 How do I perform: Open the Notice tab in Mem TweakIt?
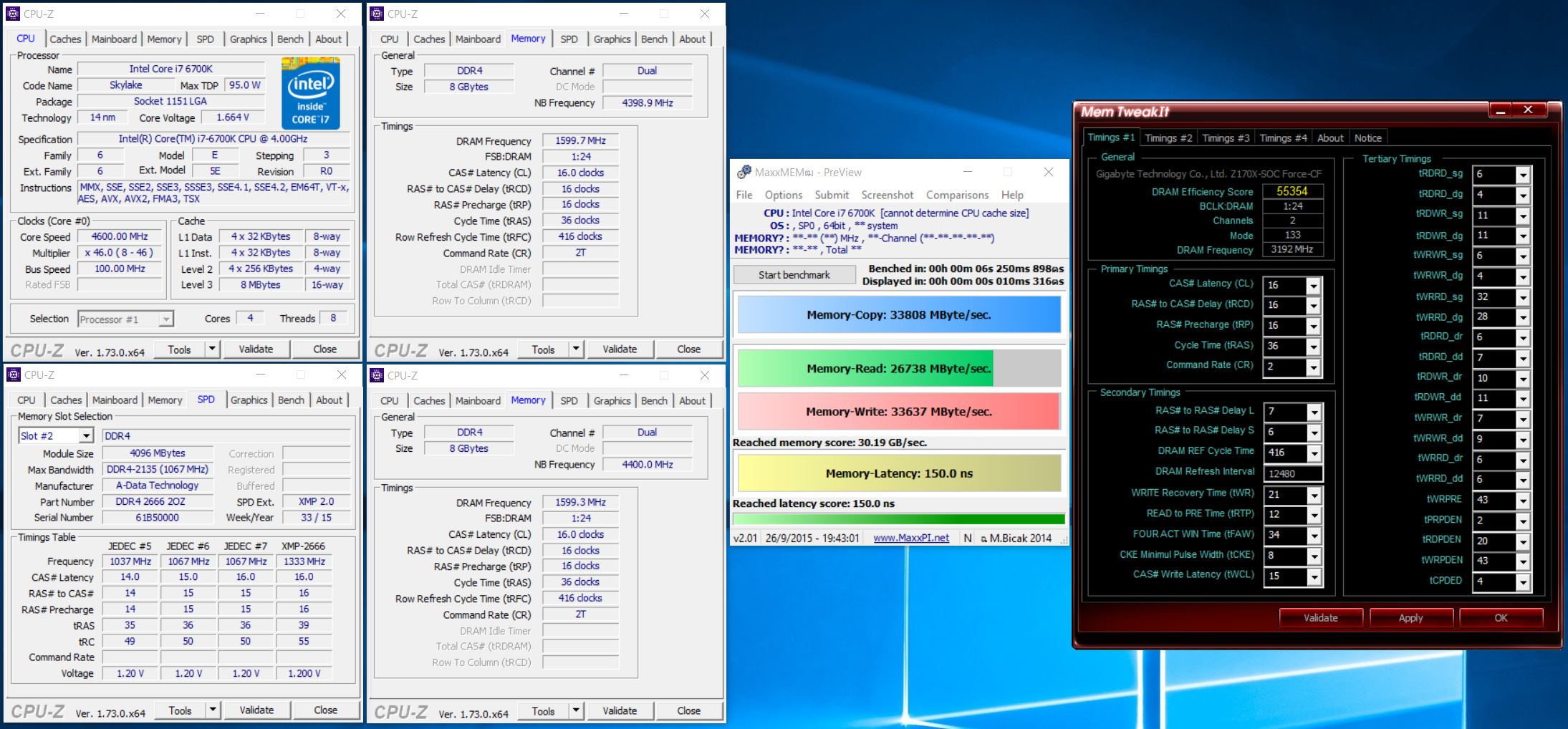[1367, 137]
